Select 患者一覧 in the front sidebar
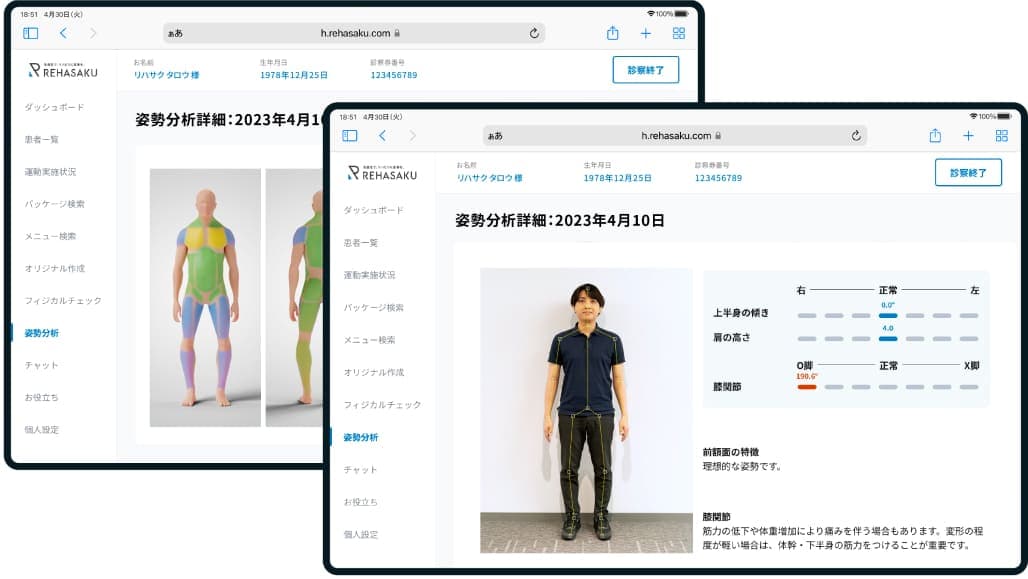The height and width of the screenshot is (579, 1028). [x=361, y=243]
